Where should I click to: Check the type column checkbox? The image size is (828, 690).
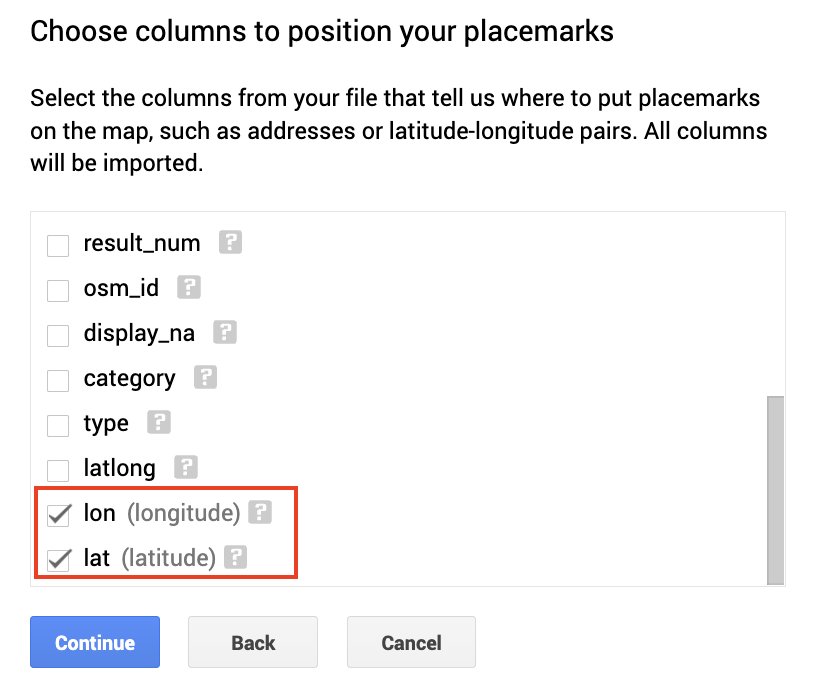(58, 426)
